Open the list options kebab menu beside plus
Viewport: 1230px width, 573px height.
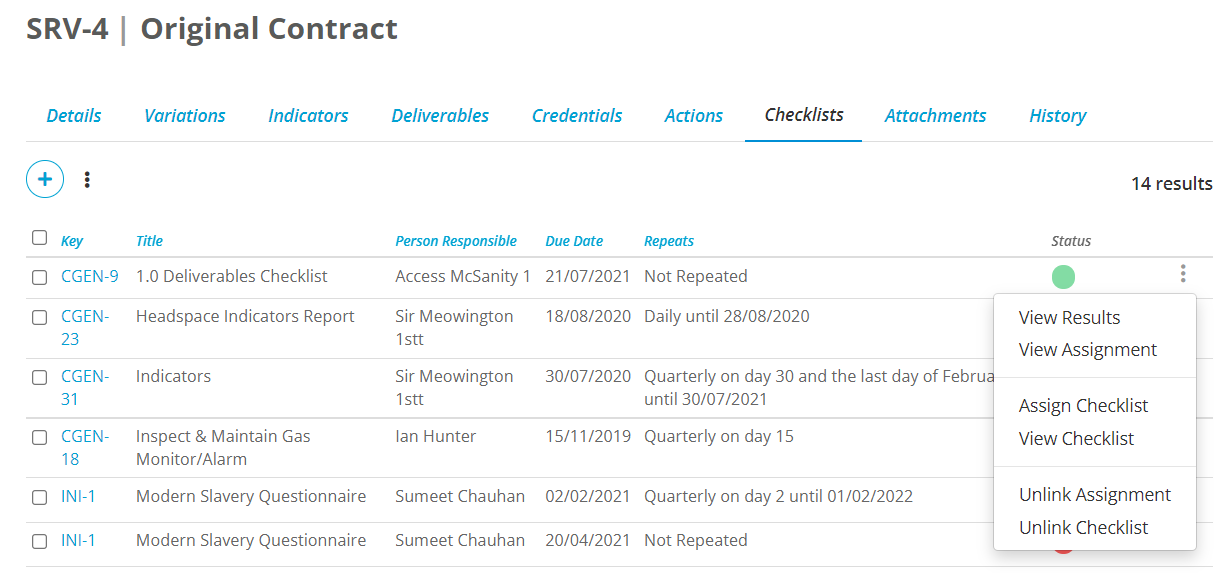pyautogui.click(x=88, y=180)
